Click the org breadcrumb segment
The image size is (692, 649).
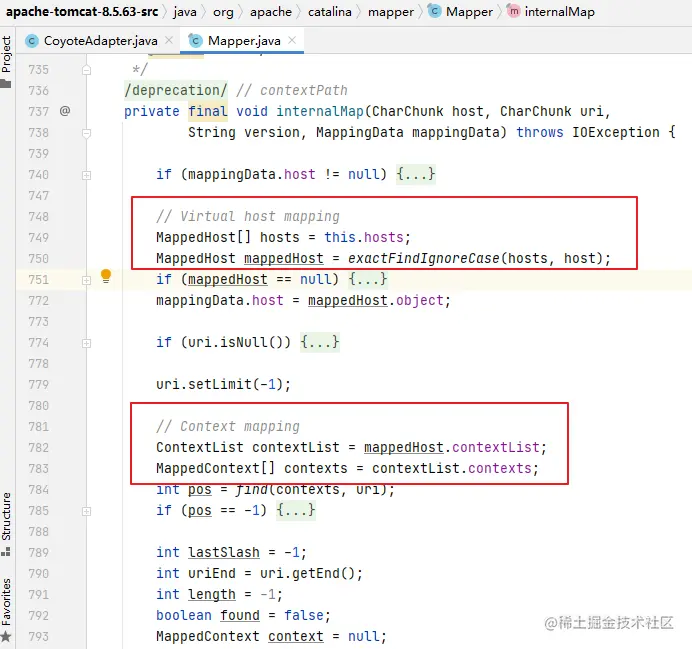click(x=223, y=12)
